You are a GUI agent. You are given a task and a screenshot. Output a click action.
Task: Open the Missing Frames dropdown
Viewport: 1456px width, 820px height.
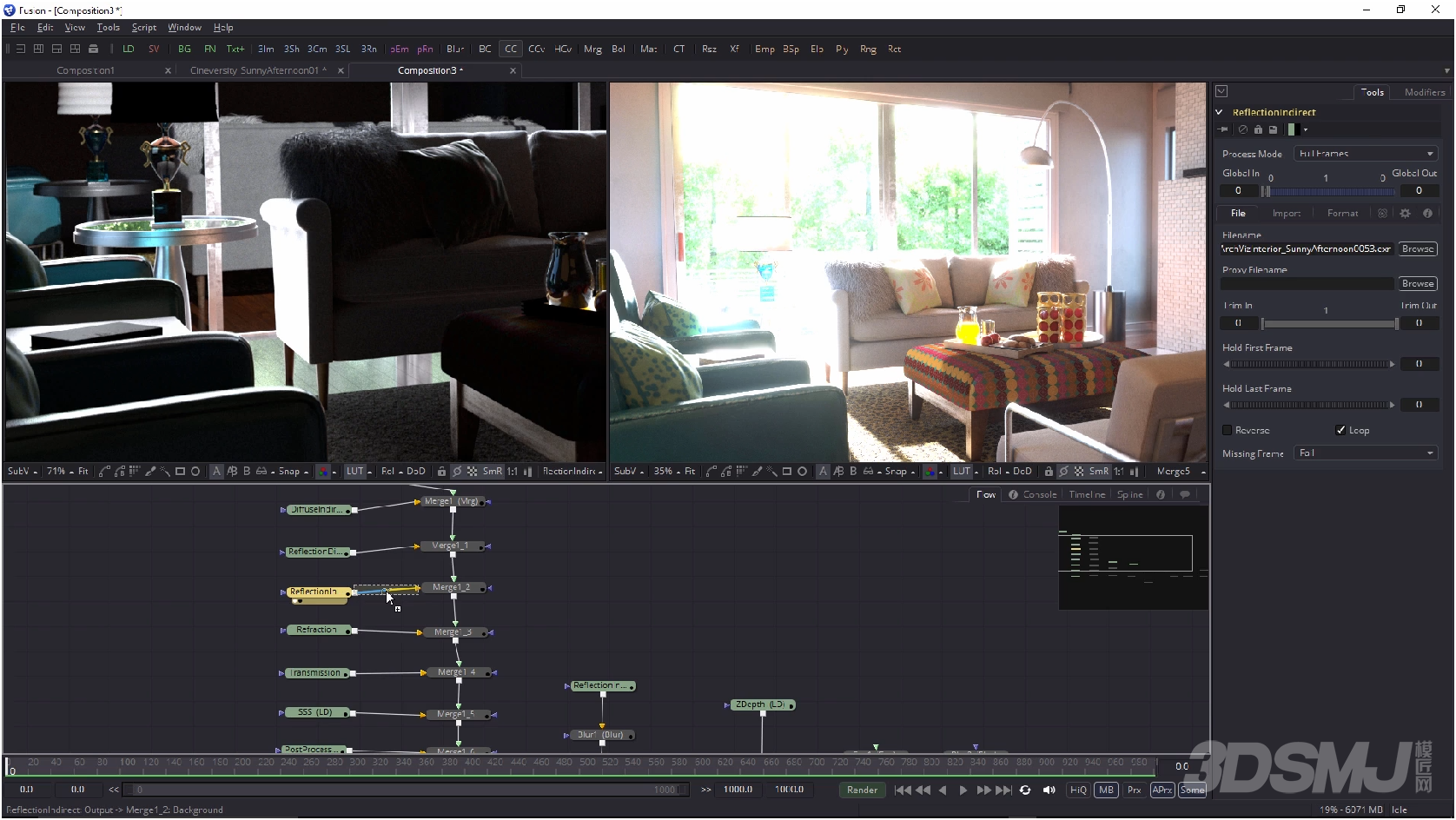pos(1366,453)
